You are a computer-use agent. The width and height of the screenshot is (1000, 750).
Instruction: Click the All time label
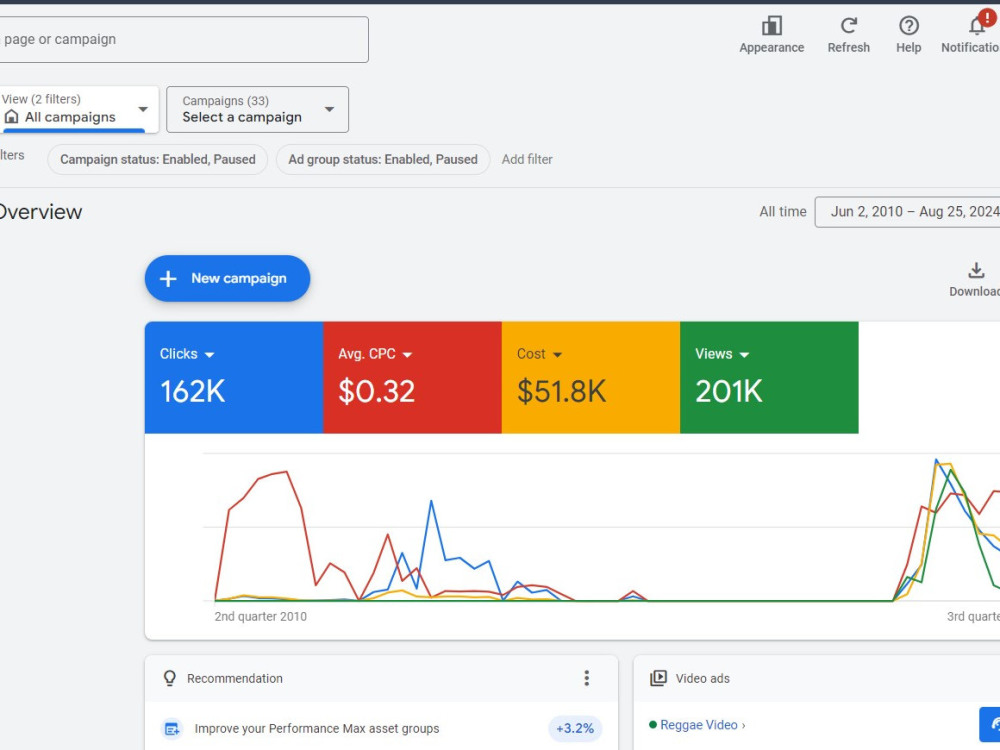click(783, 212)
